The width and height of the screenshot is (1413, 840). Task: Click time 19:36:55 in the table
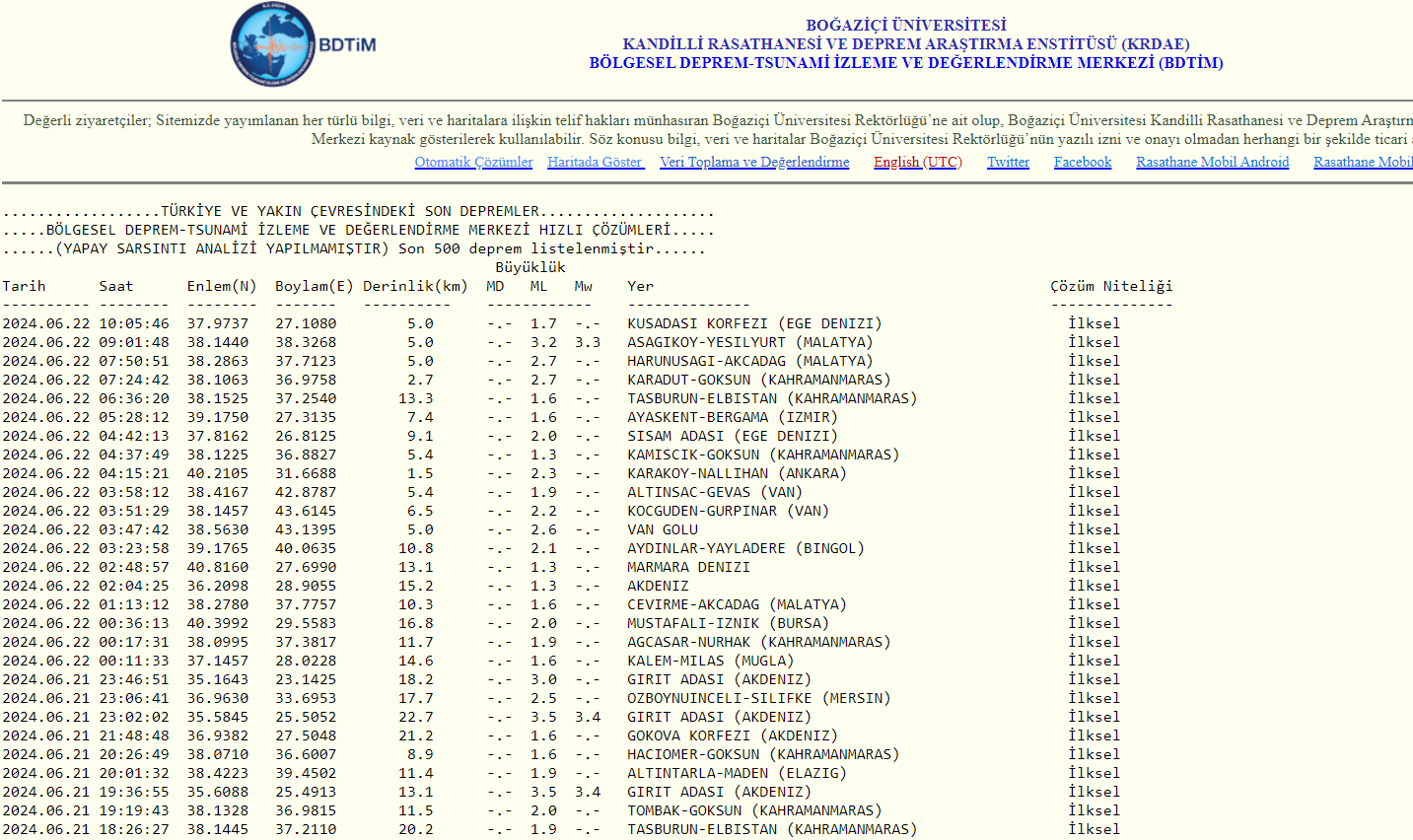(x=134, y=792)
